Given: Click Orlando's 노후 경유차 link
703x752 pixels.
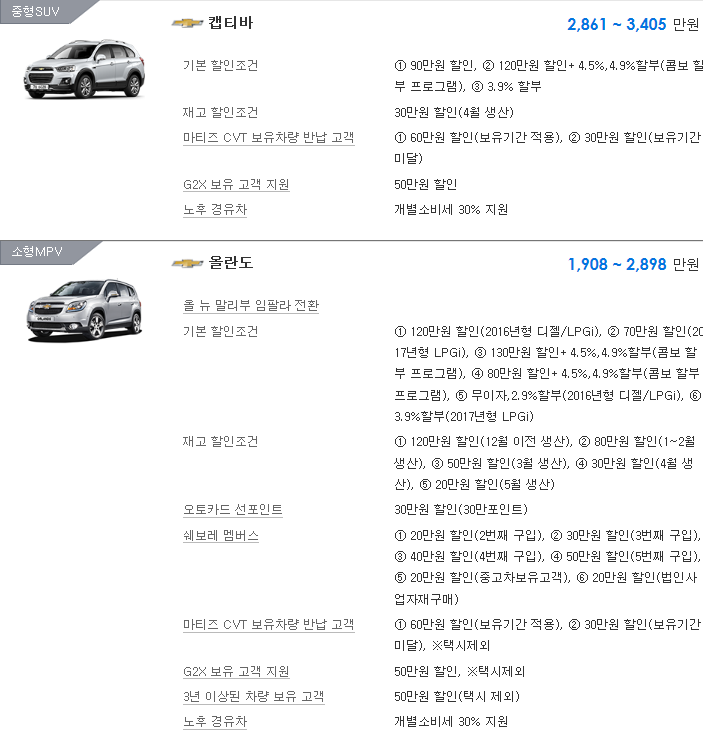Looking at the screenshot, I should (215, 721).
